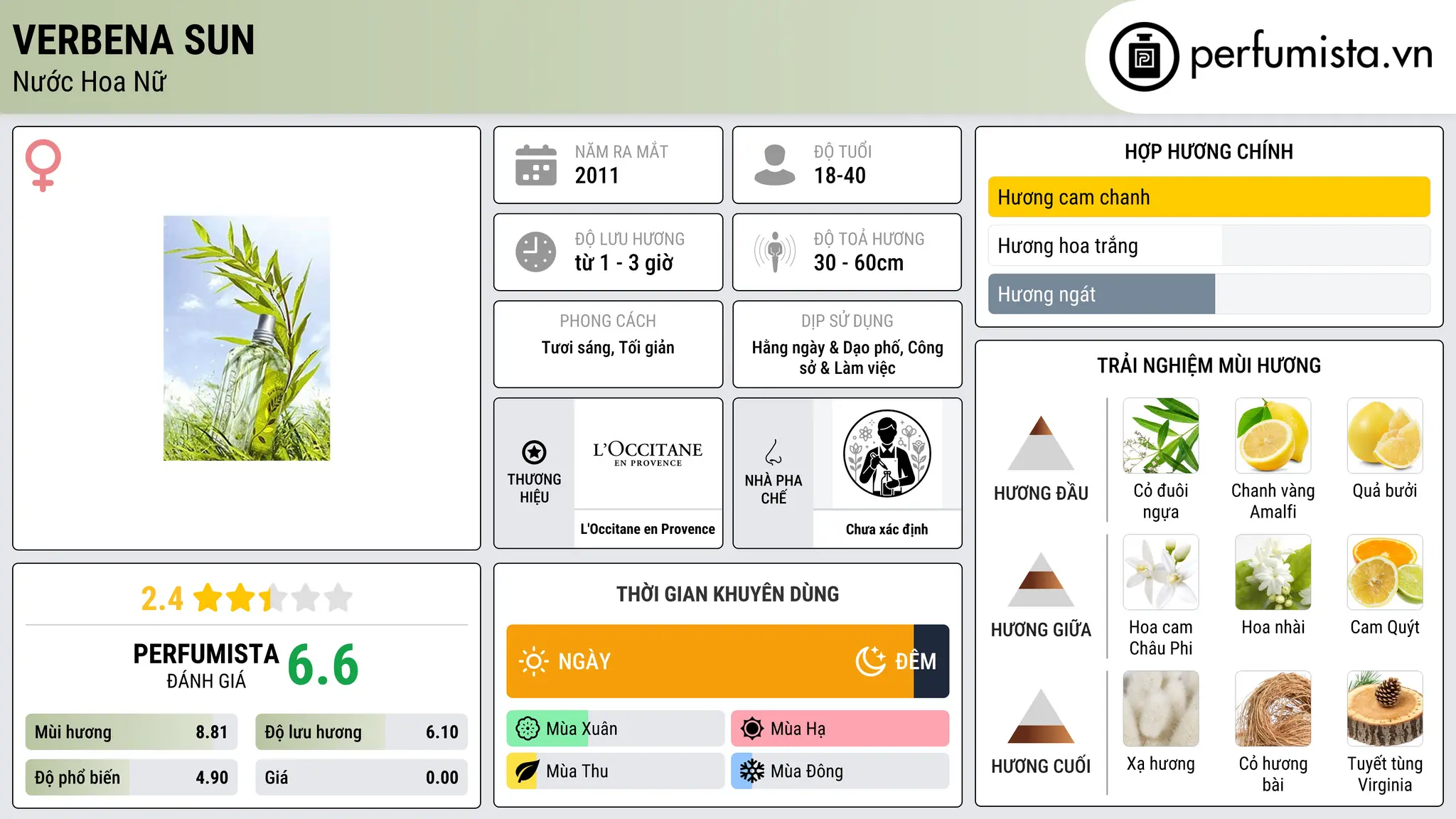Click the Độ phổ biến 4.90 score bar

[x=132, y=777]
